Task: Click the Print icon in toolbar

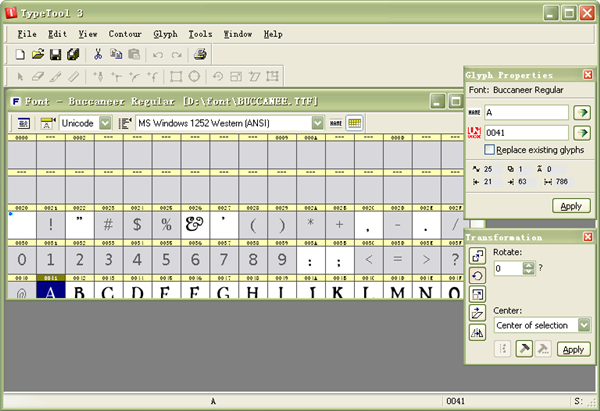Action: (x=200, y=54)
